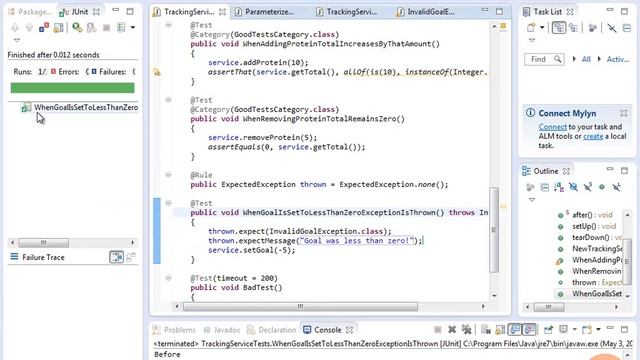Toggle Focus on Active Task in Outline
The height and width of the screenshot is (360, 640).
(x=530, y=187)
